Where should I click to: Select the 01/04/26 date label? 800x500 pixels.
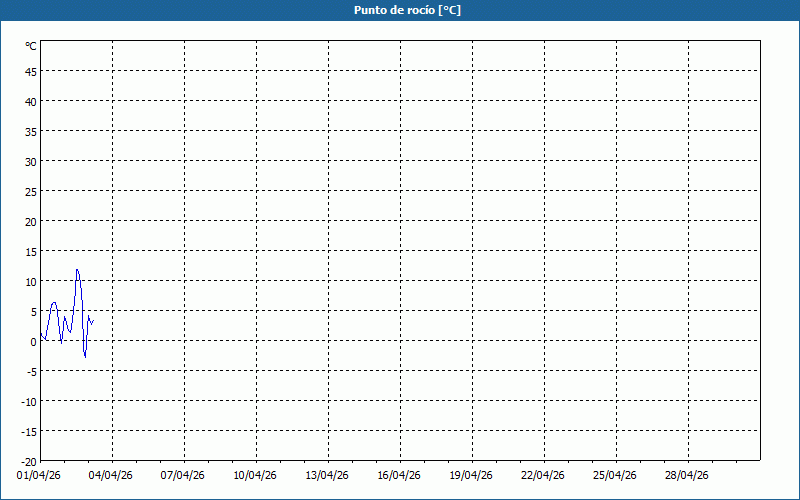[40, 476]
